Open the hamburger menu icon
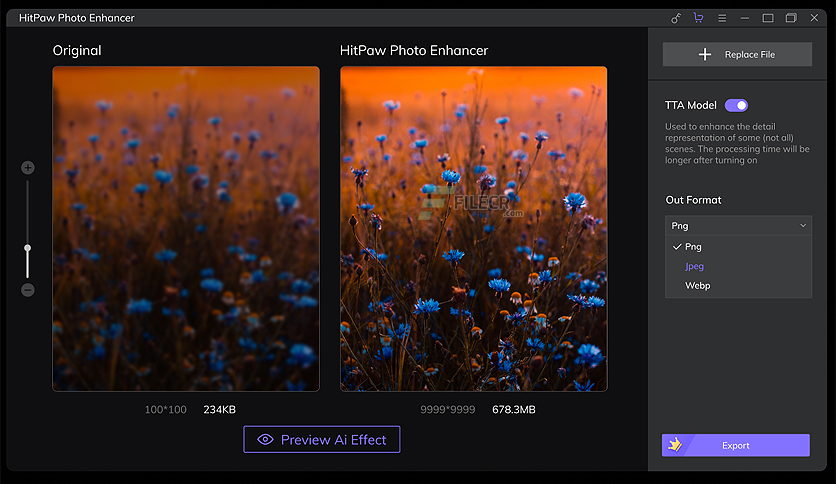 (x=722, y=18)
